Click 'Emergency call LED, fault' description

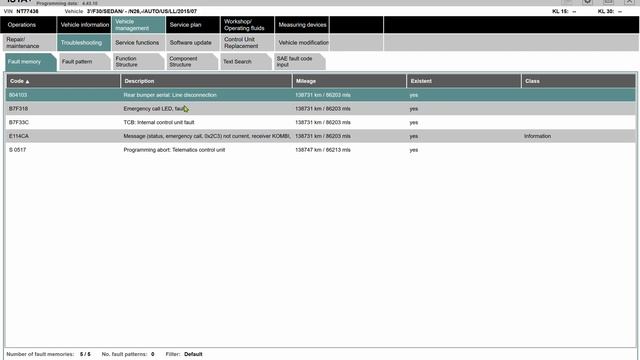coord(155,109)
